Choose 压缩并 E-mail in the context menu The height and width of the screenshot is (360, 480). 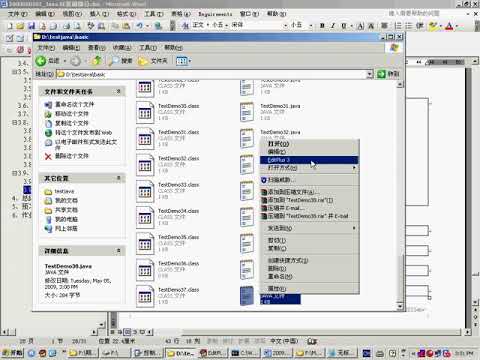pyautogui.click(x=309, y=208)
